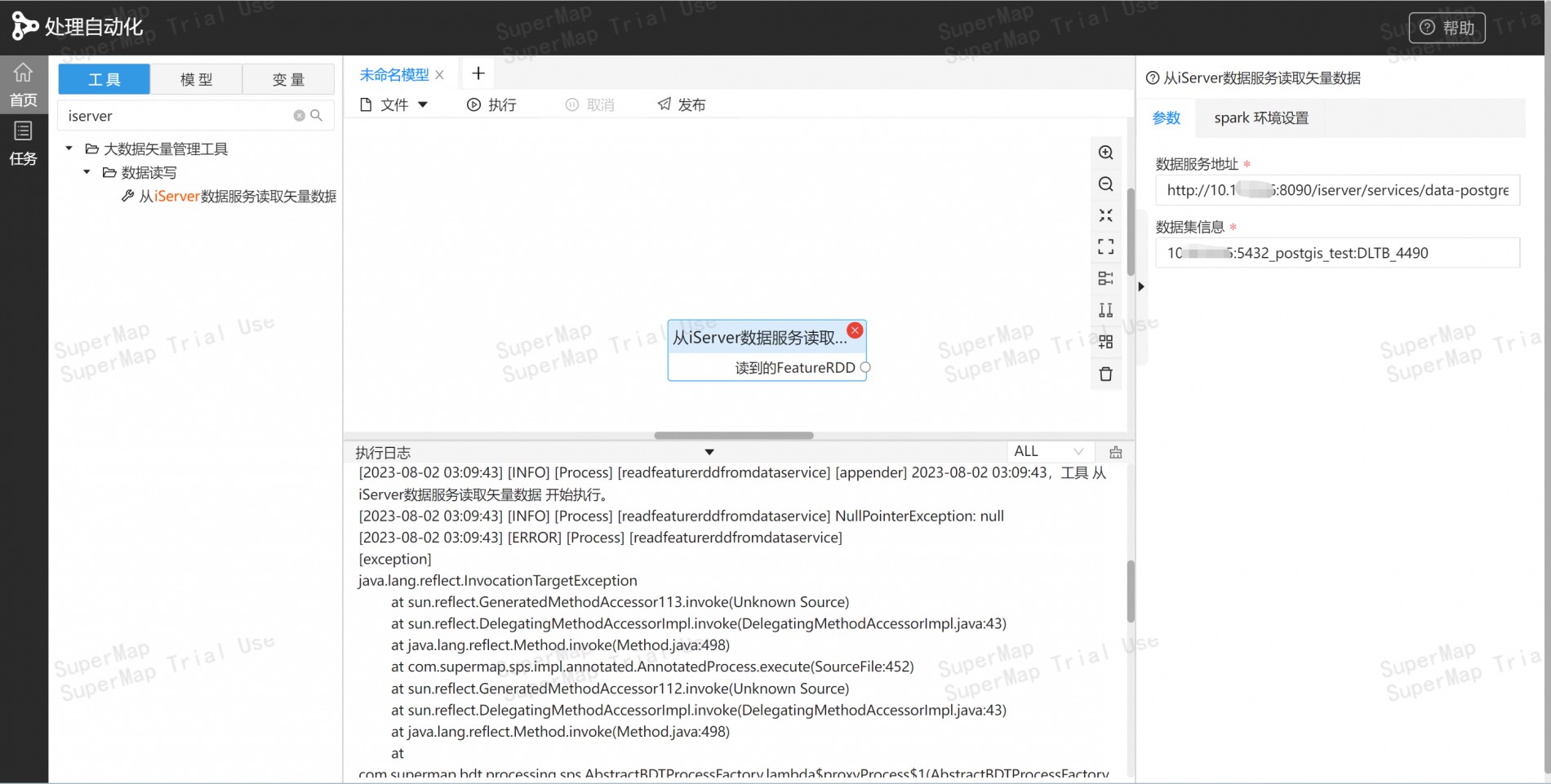Image resolution: width=1551 pixels, height=784 pixels.
Task: Select the 未命名模型 tab
Action: point(394,74)
